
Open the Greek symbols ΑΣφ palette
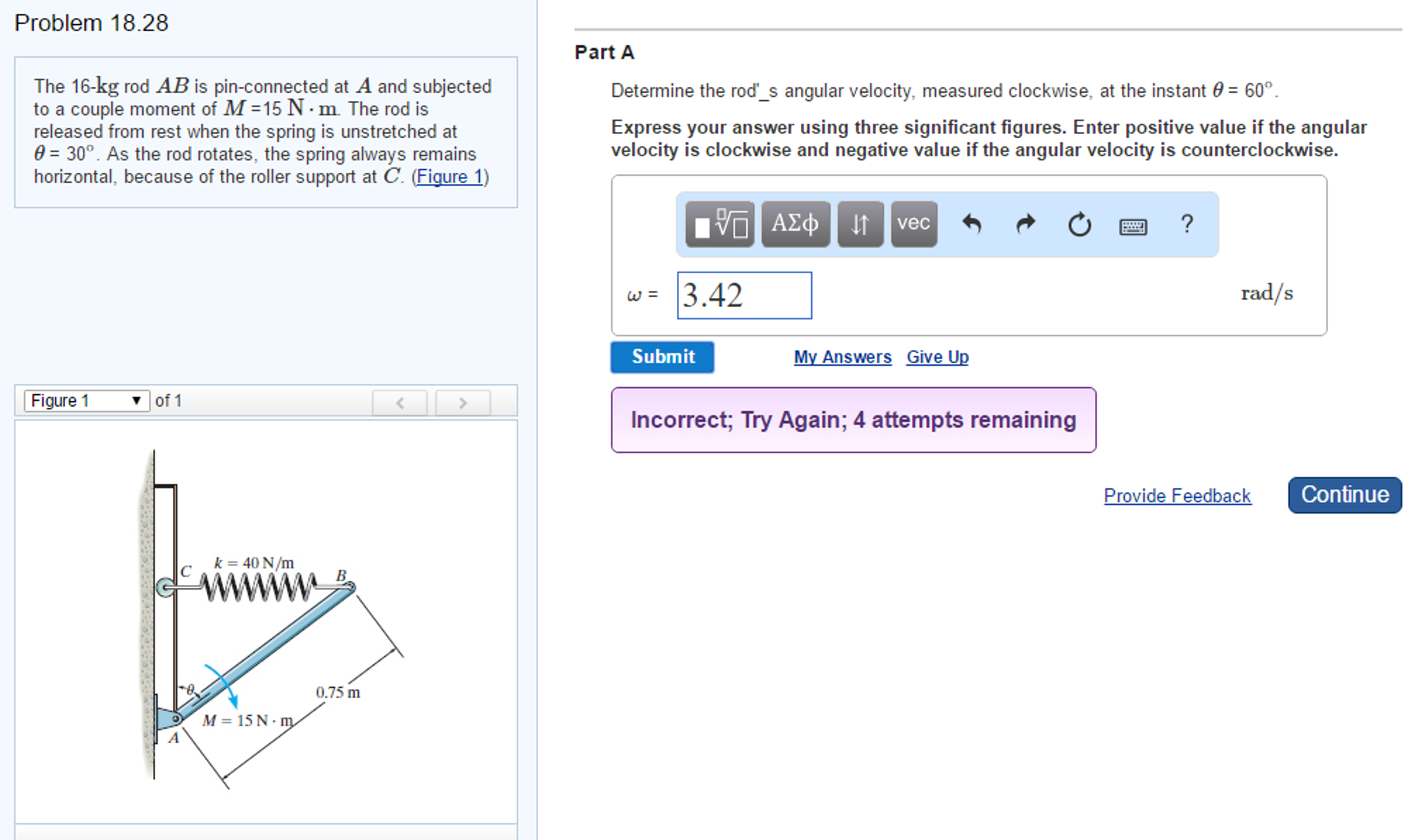(795, 224)
